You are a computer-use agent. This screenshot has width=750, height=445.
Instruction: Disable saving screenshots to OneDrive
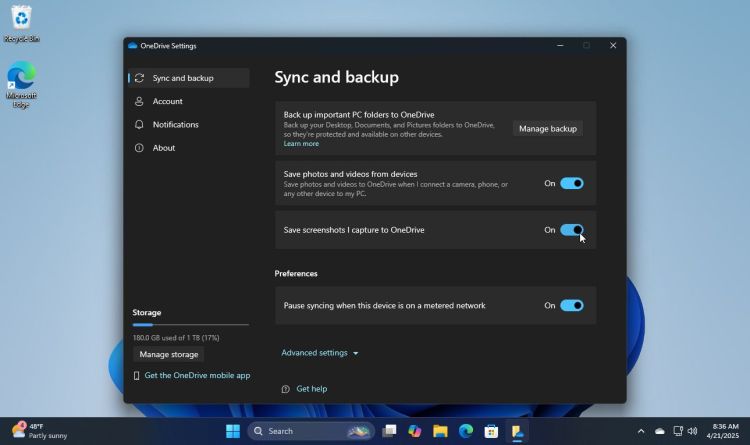[571, 230]
